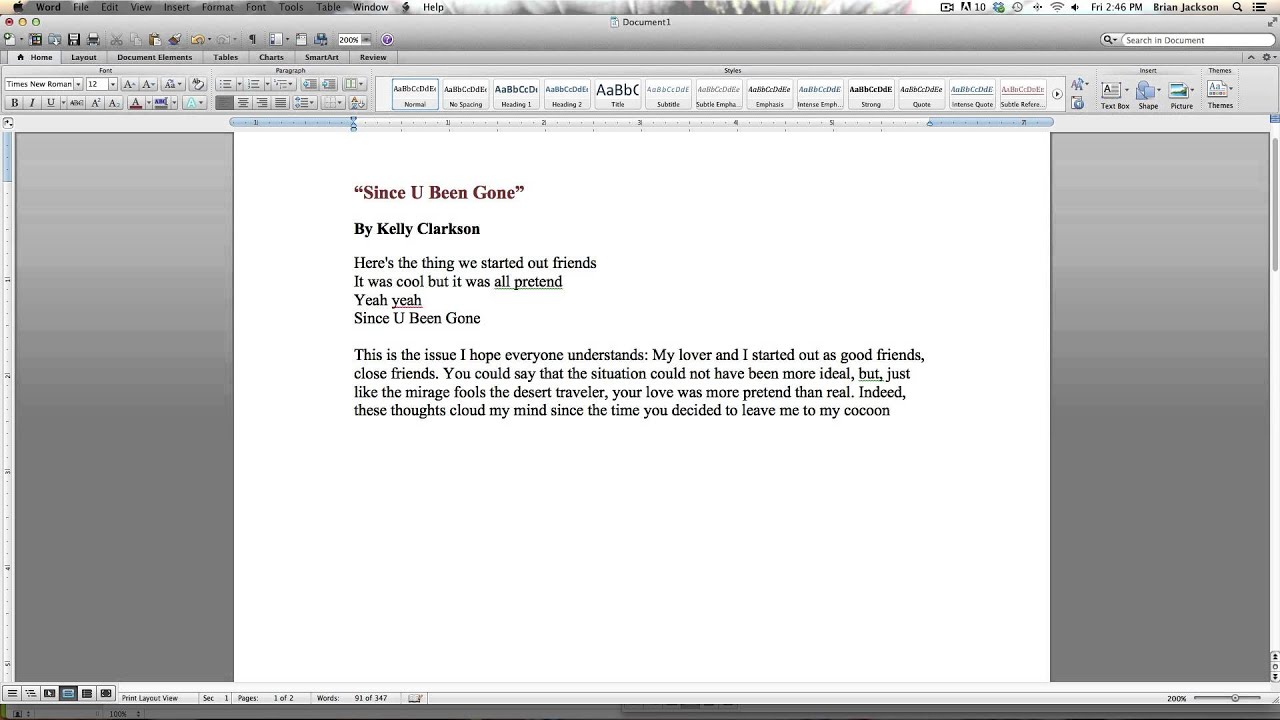
Task: Apply the Heading 1 style
Action: 516,94
